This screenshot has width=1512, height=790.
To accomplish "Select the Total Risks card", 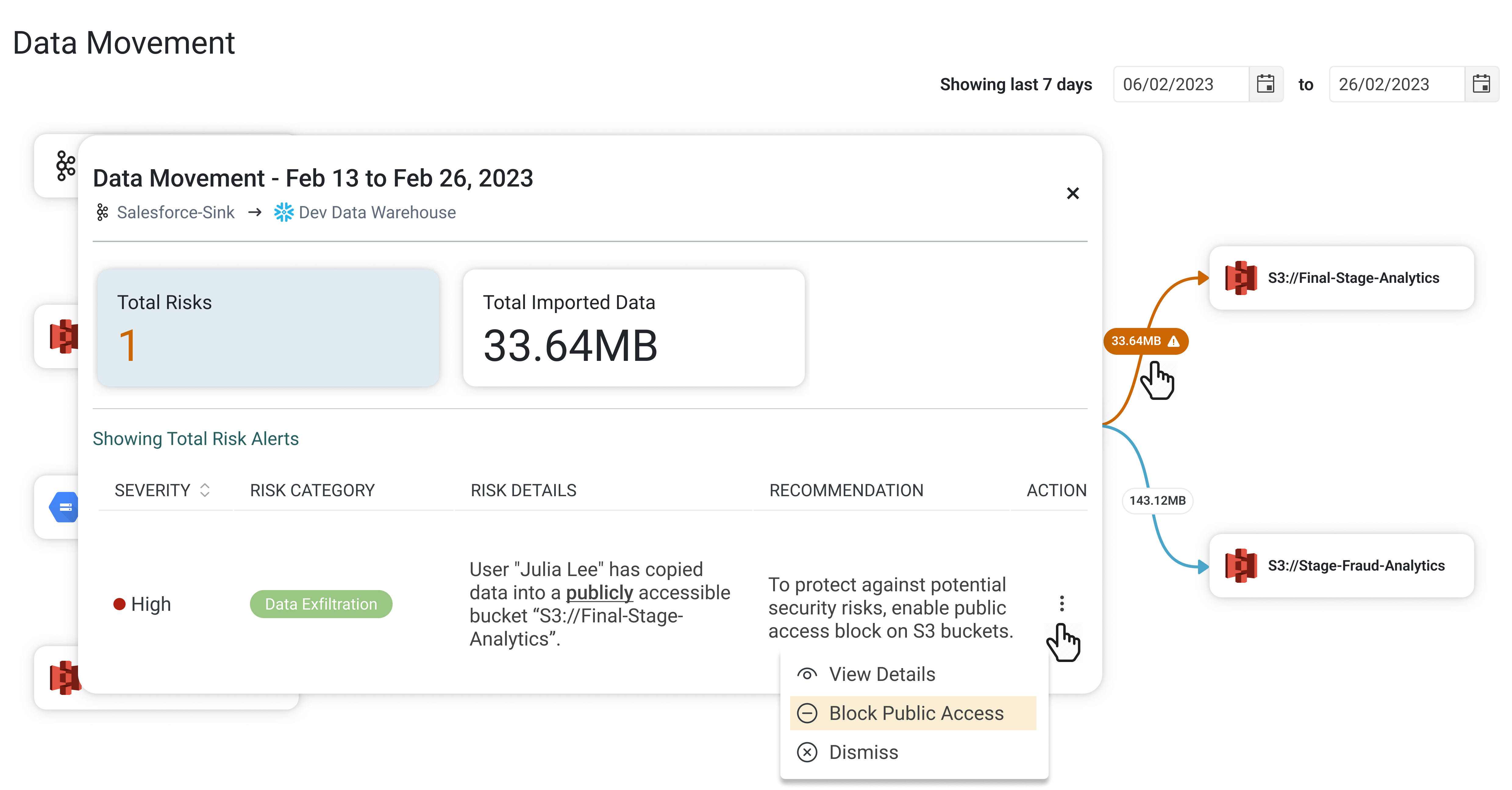I will (268, 328).
